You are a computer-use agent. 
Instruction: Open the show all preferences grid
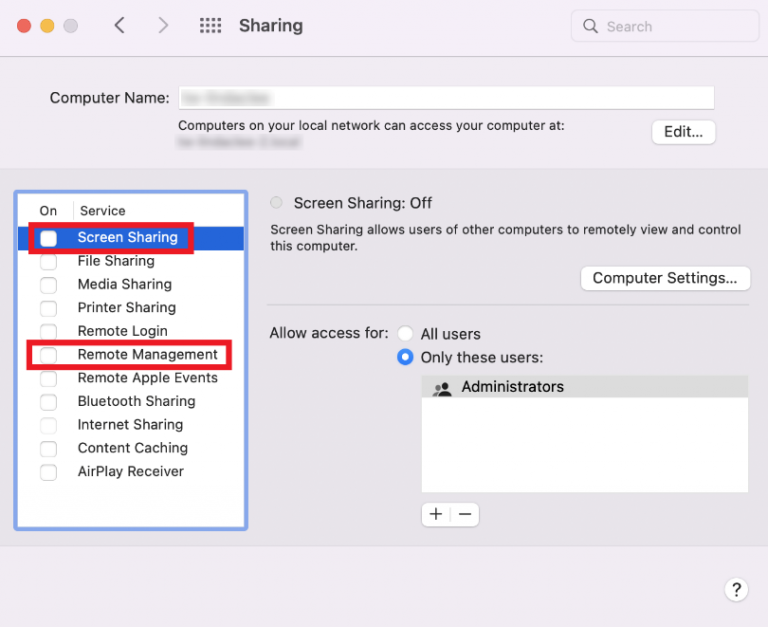point(210,26)
